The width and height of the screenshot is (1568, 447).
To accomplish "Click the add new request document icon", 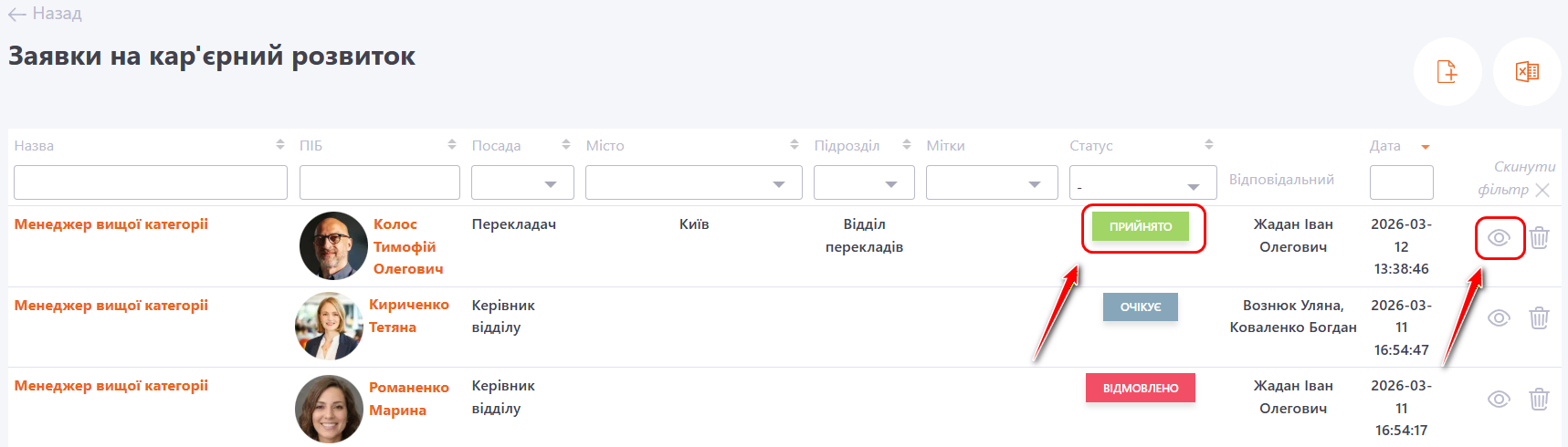I will tap(1447, 71).
